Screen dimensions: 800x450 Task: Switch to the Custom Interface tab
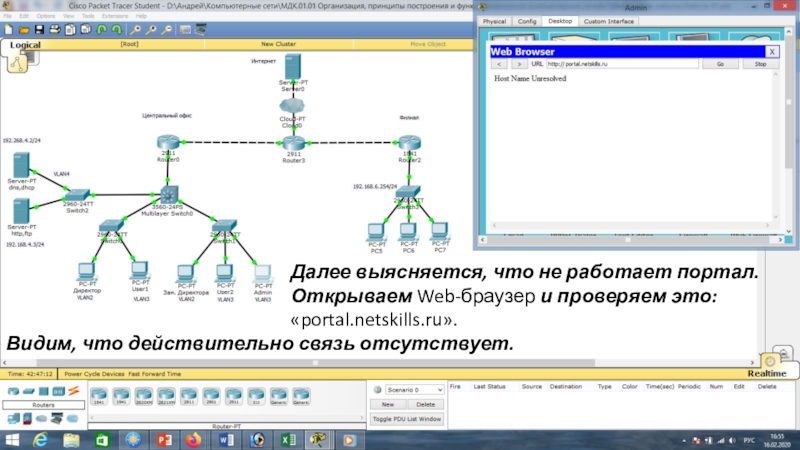(x=608, y=21)
